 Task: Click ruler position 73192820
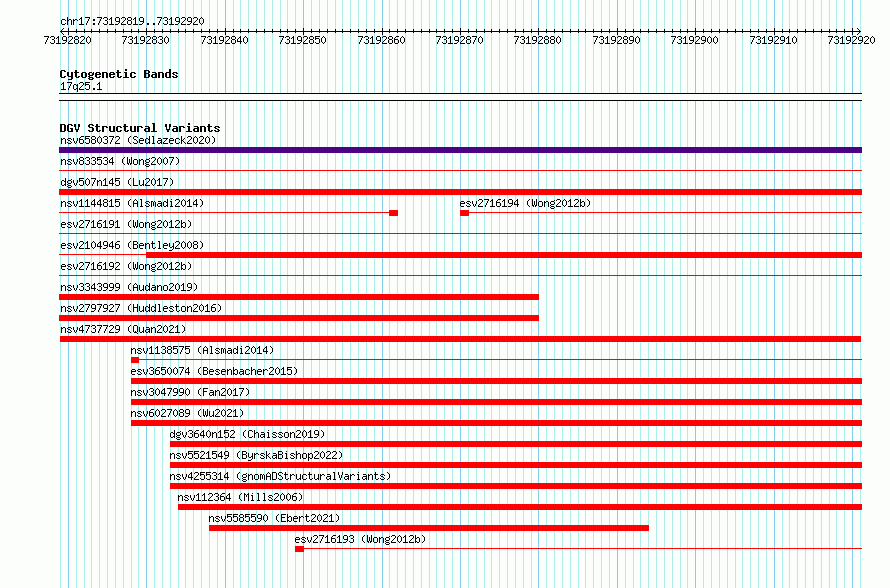[68, 40]
